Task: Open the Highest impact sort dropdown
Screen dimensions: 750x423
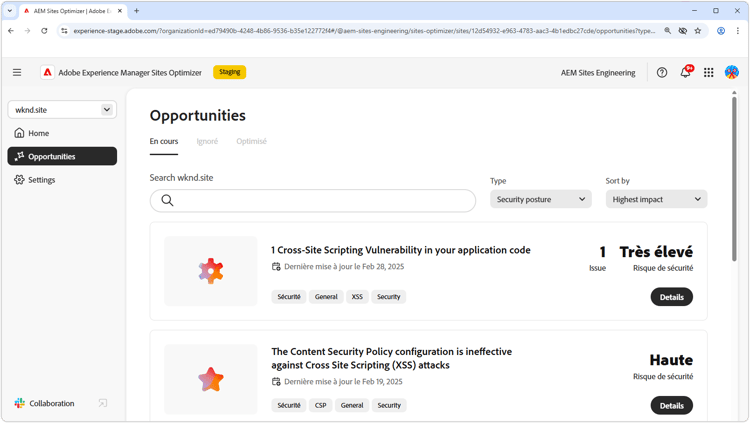Action: click(656, 199)
